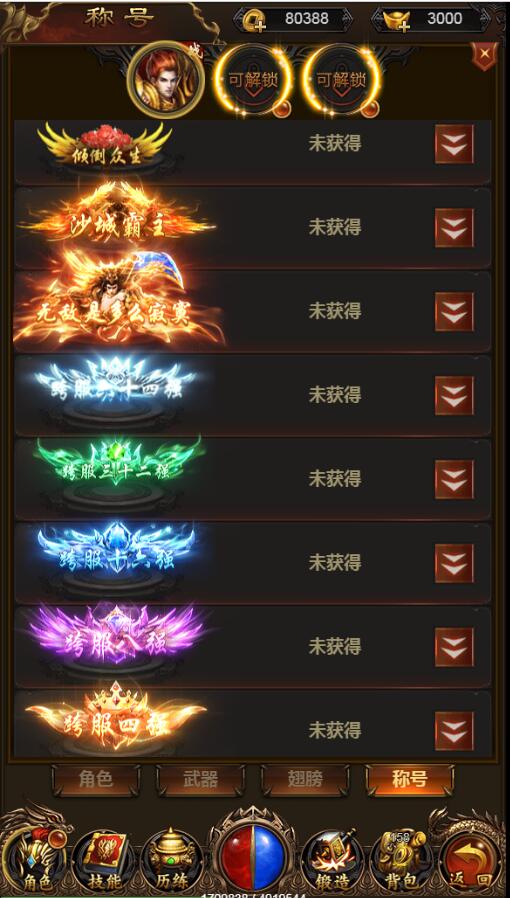
Task: Expand the 沙城霸主 title row
Action: point(454,227)
